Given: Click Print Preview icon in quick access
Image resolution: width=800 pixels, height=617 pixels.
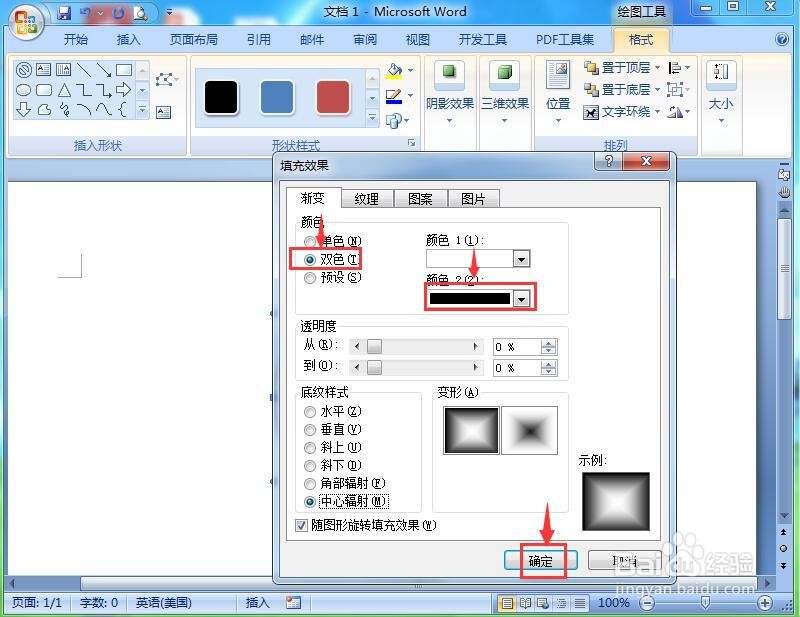Looking at the screenshot, I should 140,13.
